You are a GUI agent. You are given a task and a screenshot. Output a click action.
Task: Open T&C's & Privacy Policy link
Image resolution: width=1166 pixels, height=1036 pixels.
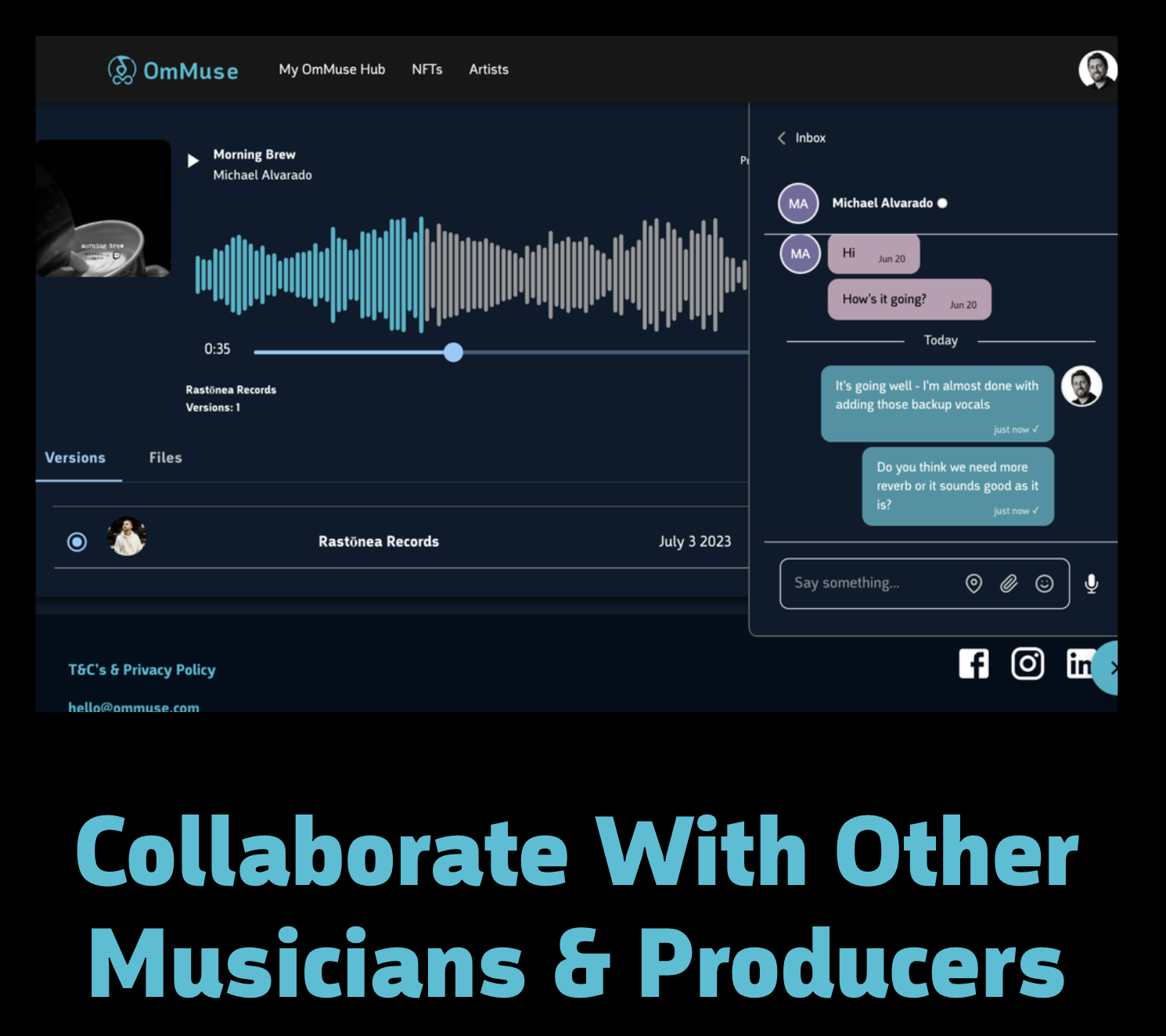coord(142,670)
